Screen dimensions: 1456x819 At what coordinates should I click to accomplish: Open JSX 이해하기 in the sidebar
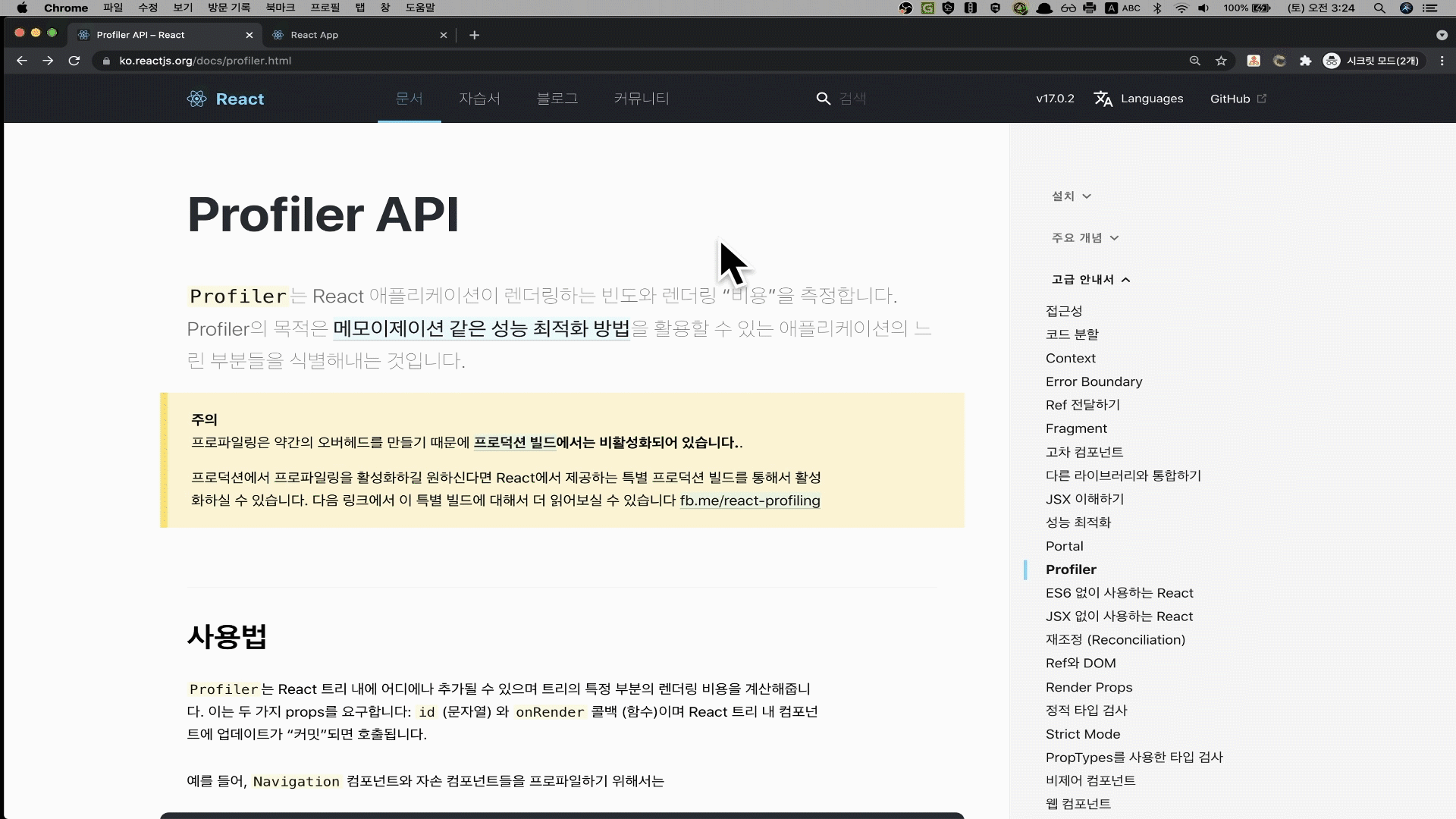pyautogui.click(x=1085, y=499)
